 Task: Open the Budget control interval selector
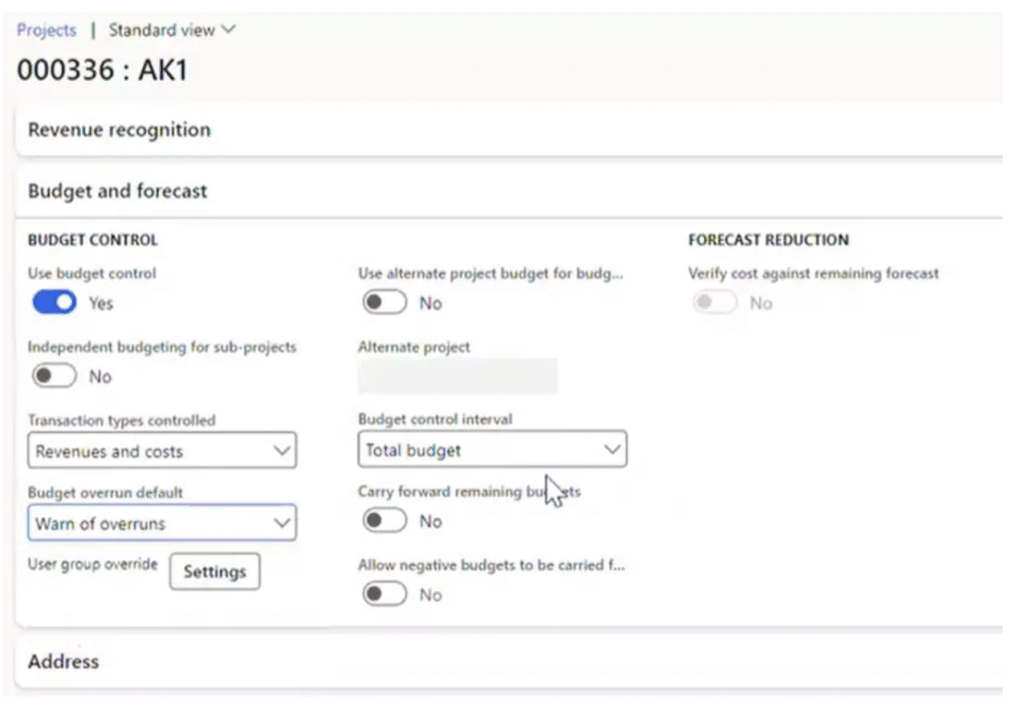490,450
